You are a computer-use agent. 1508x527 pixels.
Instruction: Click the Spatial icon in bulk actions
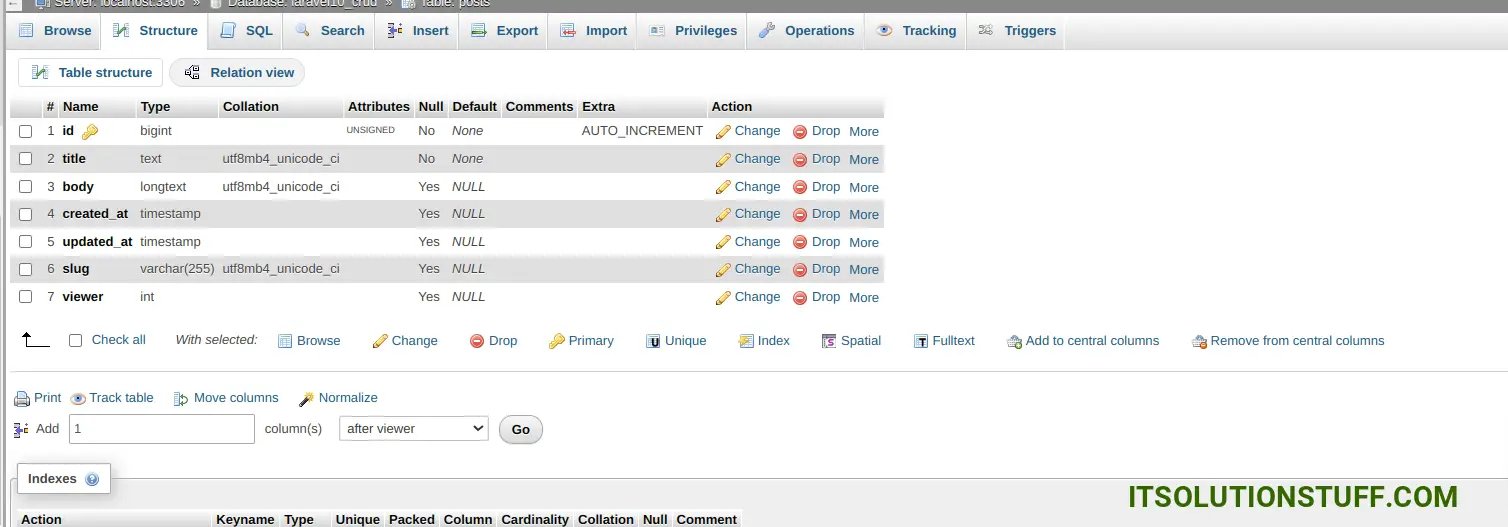click(829, 341)
